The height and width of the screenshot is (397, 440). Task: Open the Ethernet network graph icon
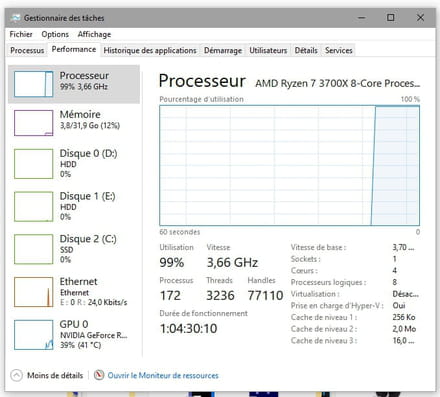(x=33, y=292)
